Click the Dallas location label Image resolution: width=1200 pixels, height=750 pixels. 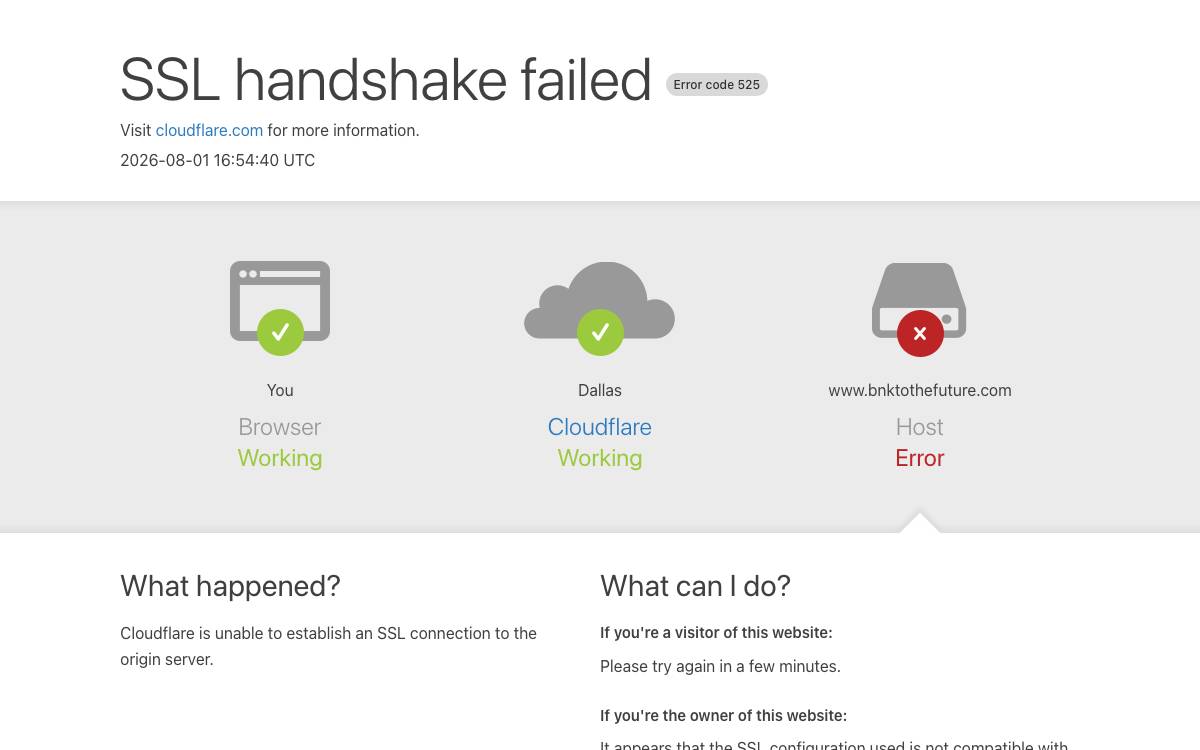pyautogui.click(x=600, y=390)
